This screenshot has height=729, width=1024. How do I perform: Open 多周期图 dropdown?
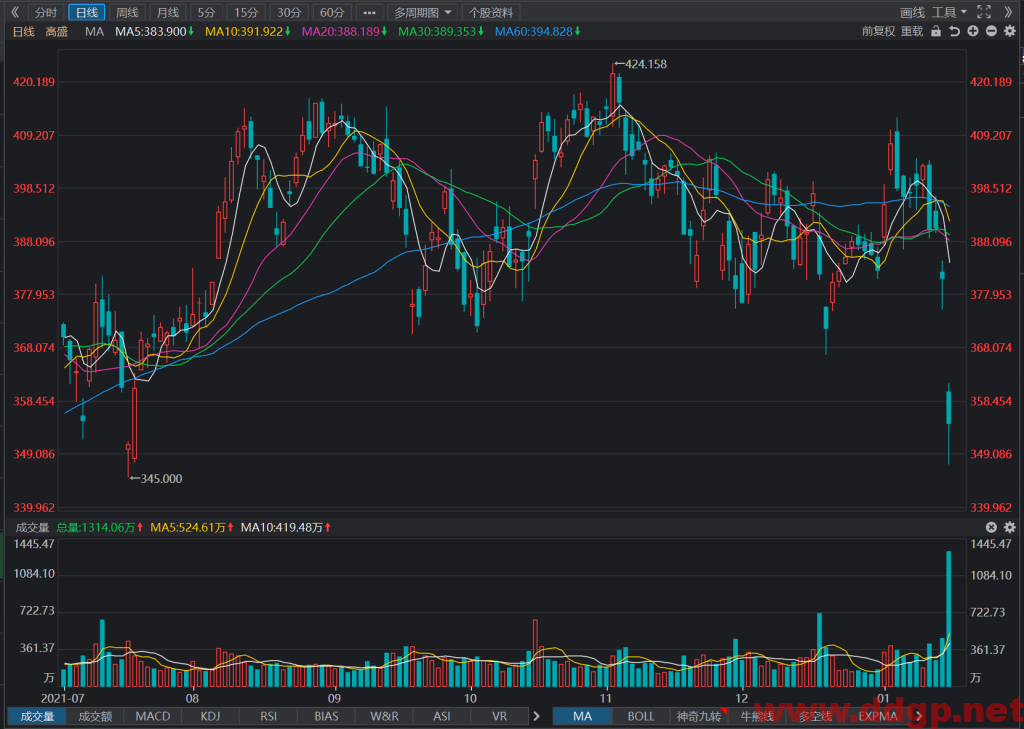423,12
